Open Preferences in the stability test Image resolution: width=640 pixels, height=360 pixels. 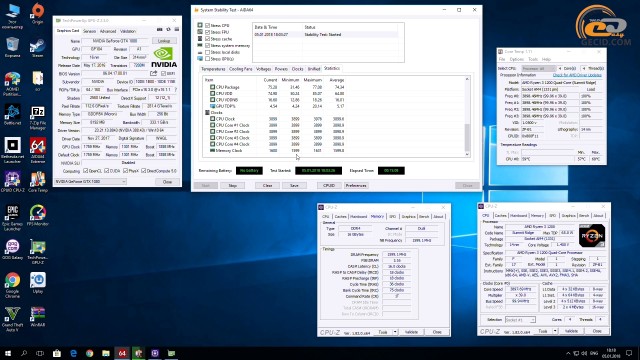point(356,185)
